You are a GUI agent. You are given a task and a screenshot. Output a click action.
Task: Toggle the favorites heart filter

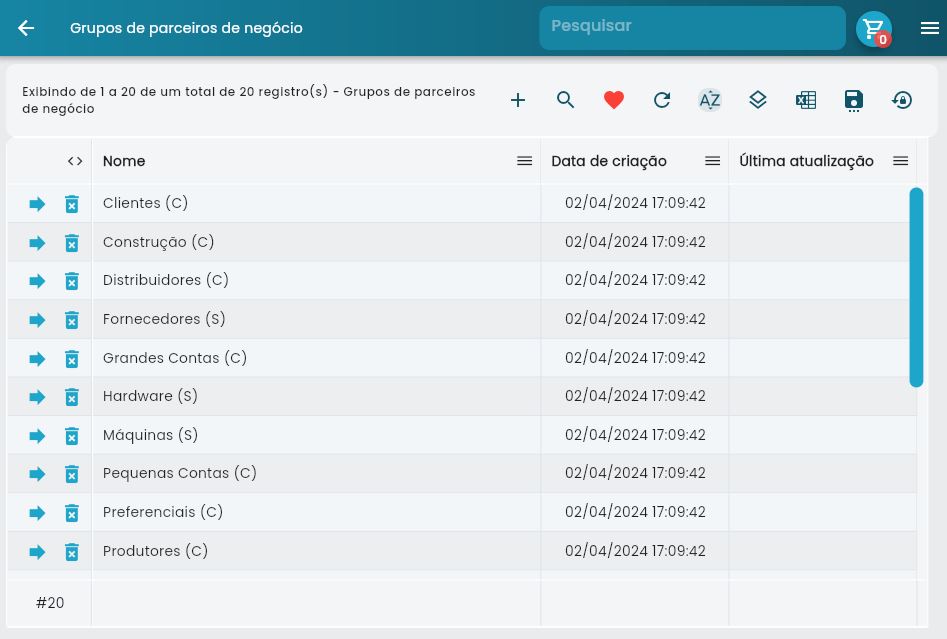[614, 100]
